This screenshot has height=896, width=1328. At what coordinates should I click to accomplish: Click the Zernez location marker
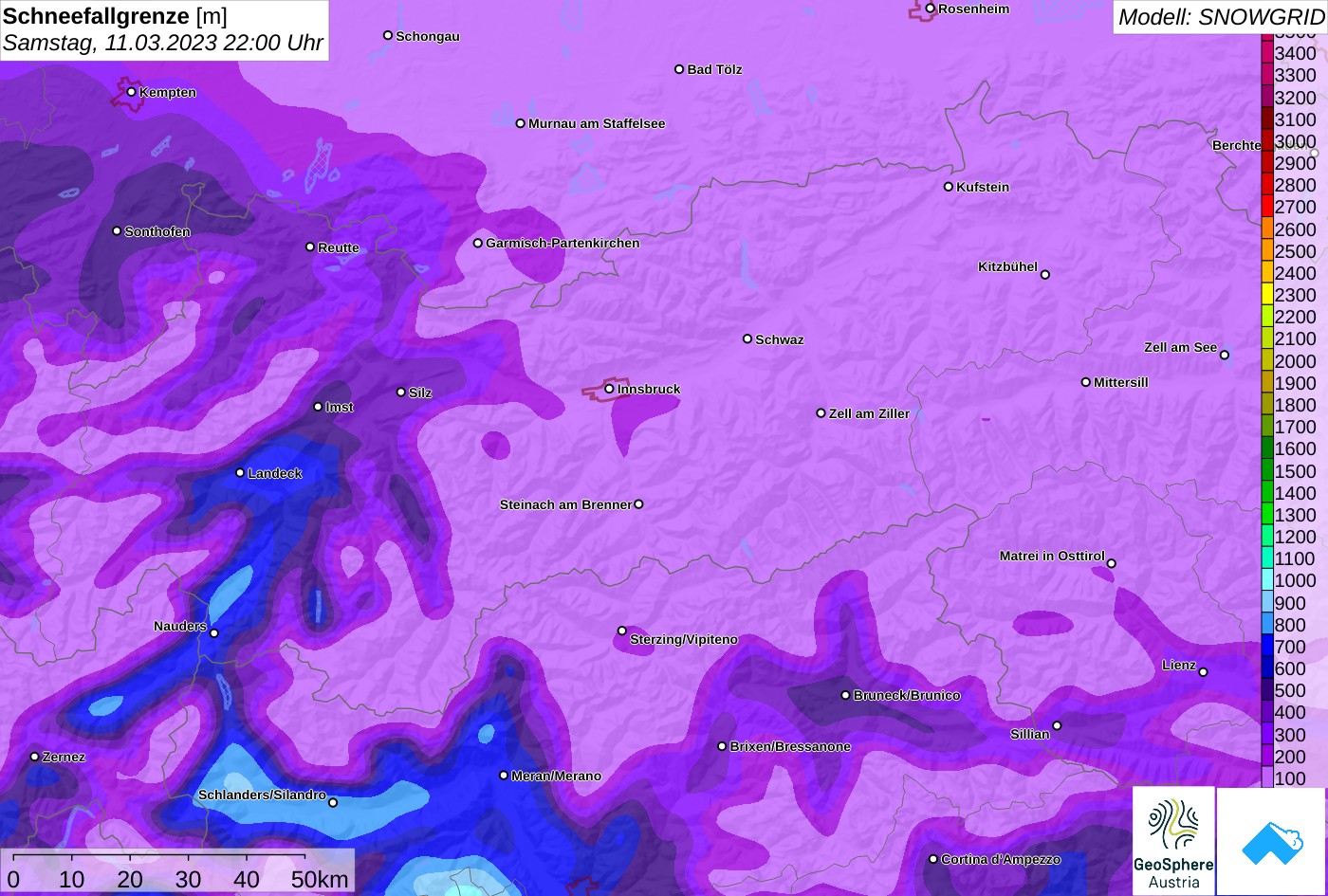pos(34,757)
